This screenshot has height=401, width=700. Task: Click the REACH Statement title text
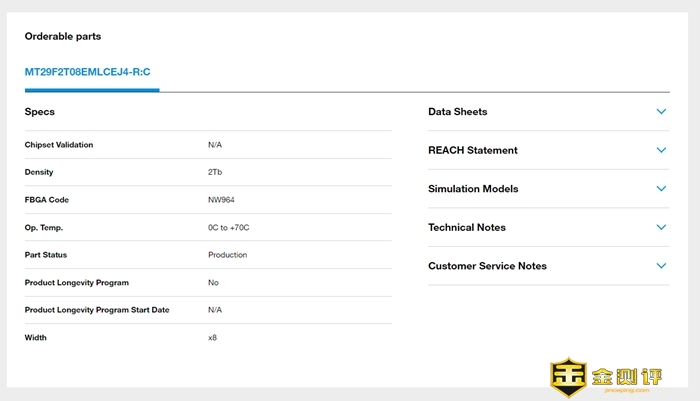click(x=472, y=150)
